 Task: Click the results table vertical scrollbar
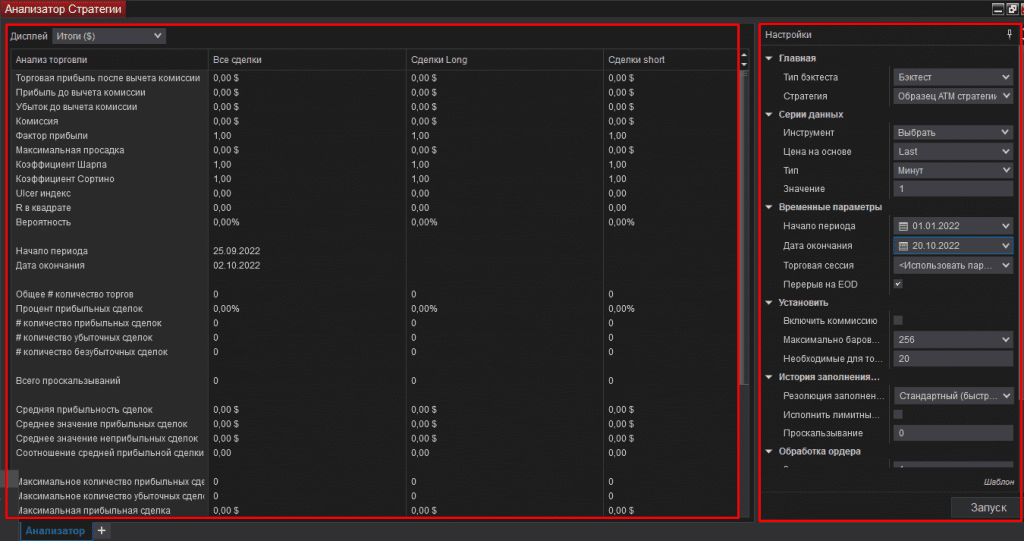(744, 229)
